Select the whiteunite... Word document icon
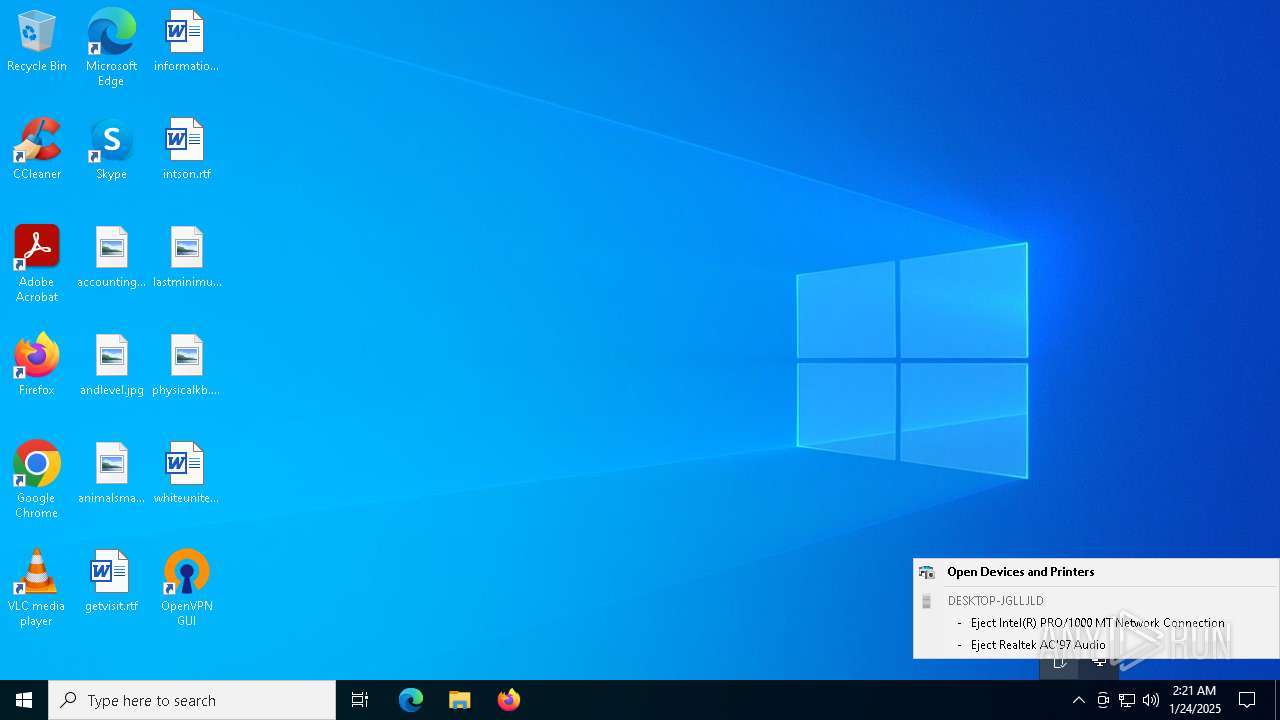The width and height of the screenshot is (1280, 720). point(186,474)
